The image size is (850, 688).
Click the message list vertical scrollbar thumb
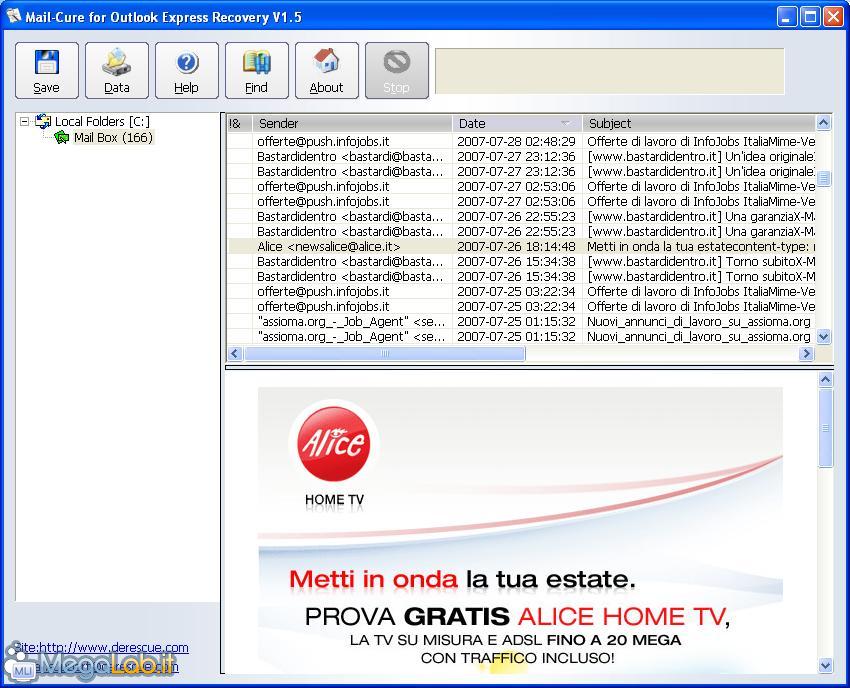[823, 178]
